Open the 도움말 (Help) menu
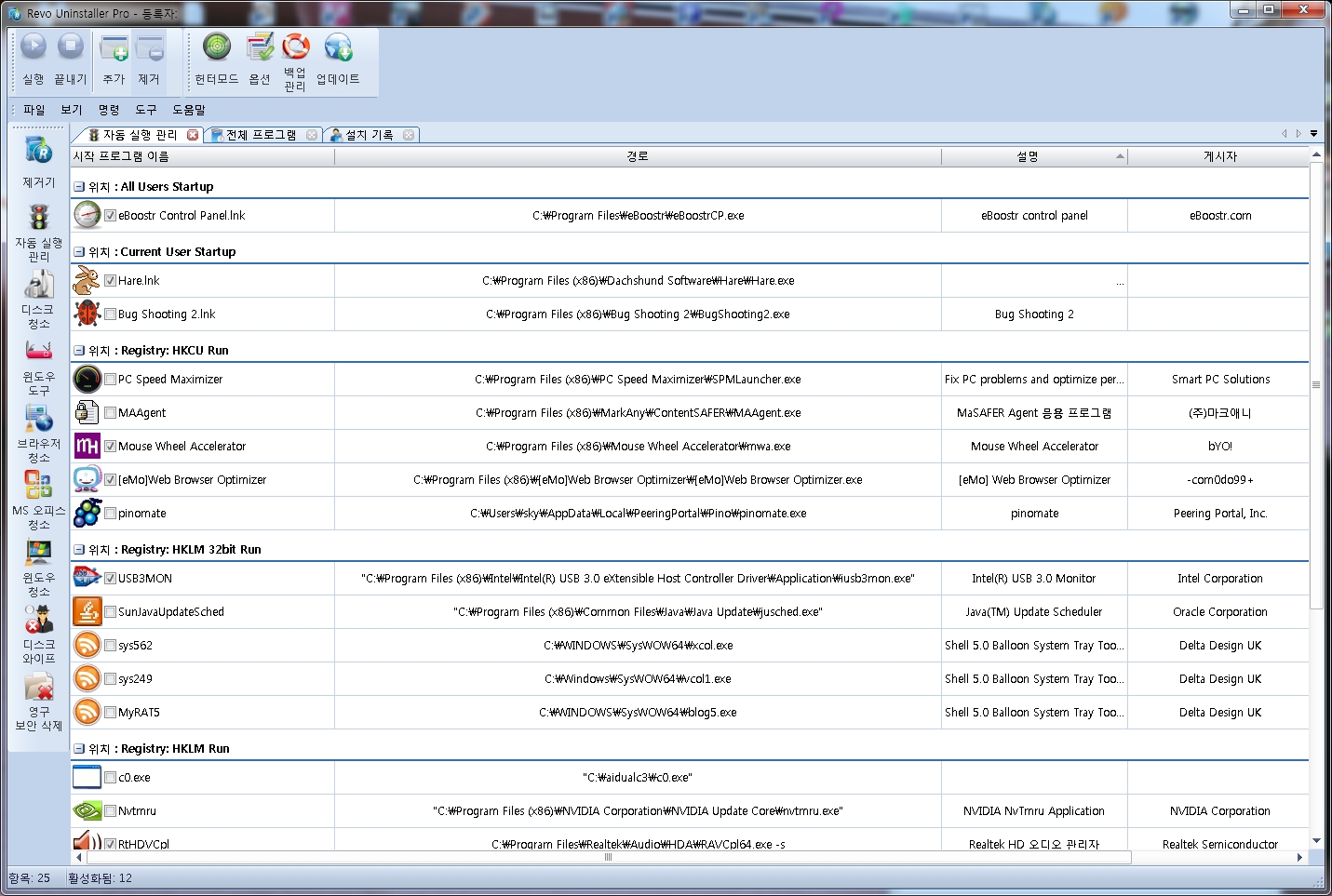 click(x=189, y=110)
